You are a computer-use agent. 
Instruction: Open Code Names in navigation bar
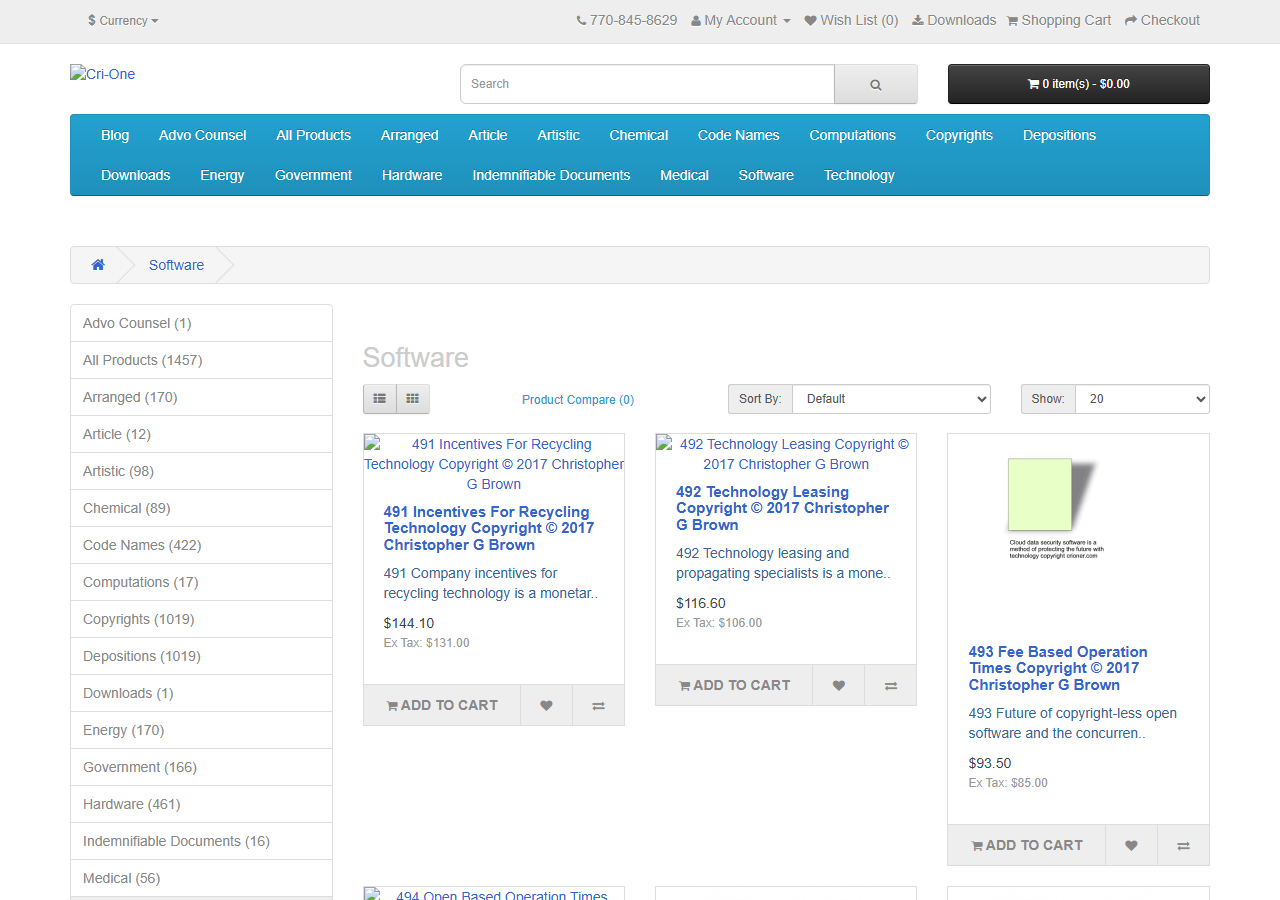pyautogui.click(x=738, y=135)
